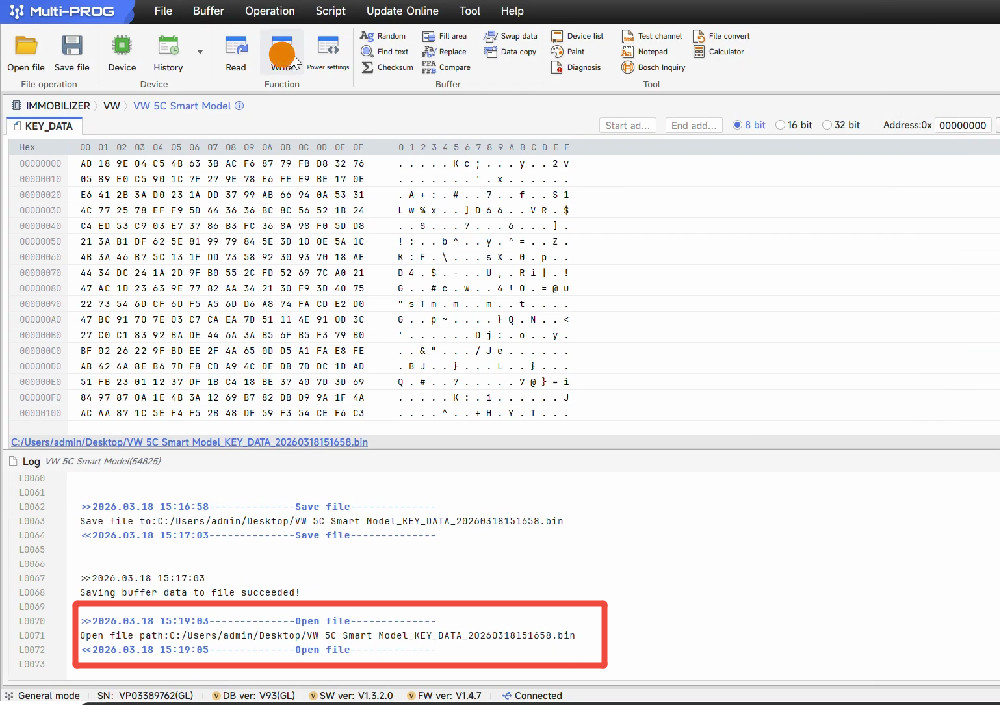Open the Bosch Inquiry tool

tap(627, 67)
